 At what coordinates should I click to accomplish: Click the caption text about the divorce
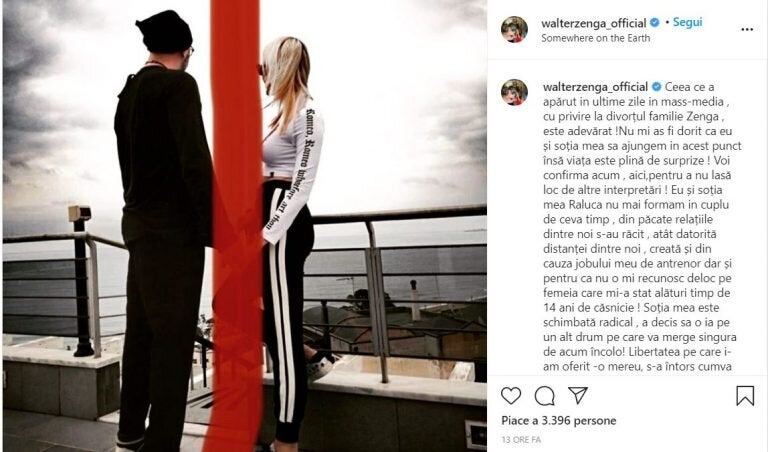point(642,226)
